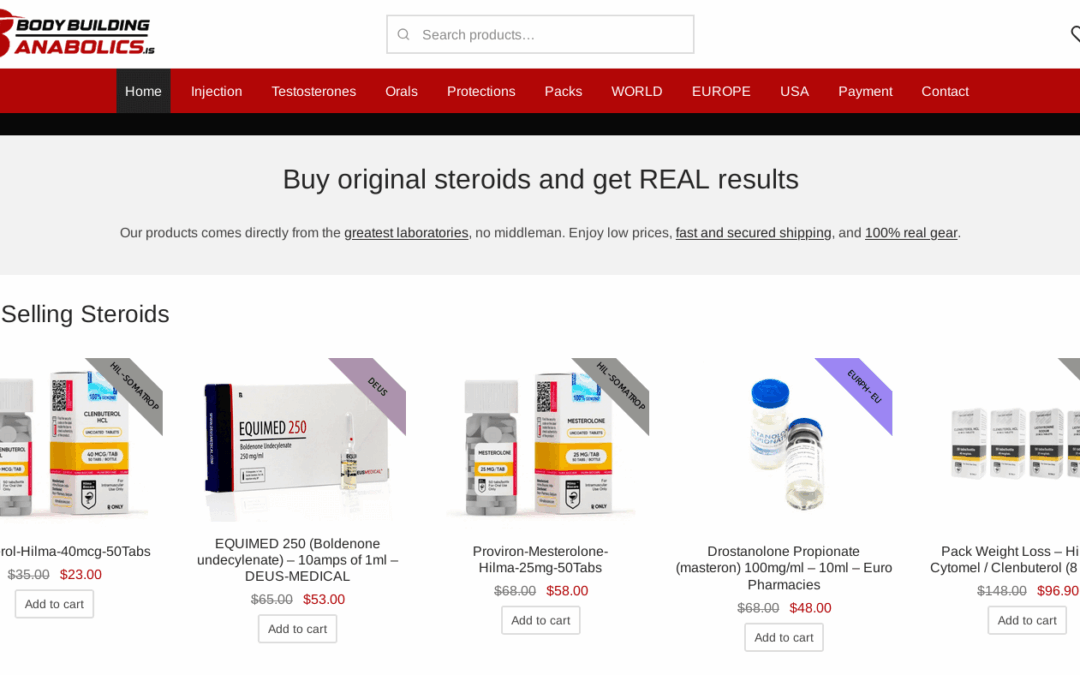
Task: Open the Protections menu item
Action: tap(481, 92)
